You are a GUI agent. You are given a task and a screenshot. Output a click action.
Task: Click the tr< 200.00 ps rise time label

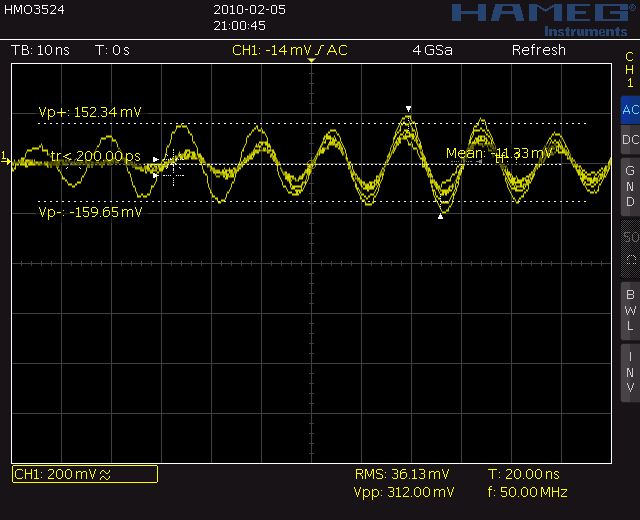click(x=96, y=156)
